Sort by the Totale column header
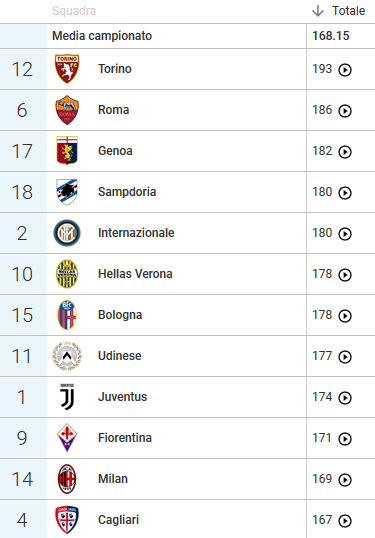This screenshot has height=538, width=375. coord(348,11)
